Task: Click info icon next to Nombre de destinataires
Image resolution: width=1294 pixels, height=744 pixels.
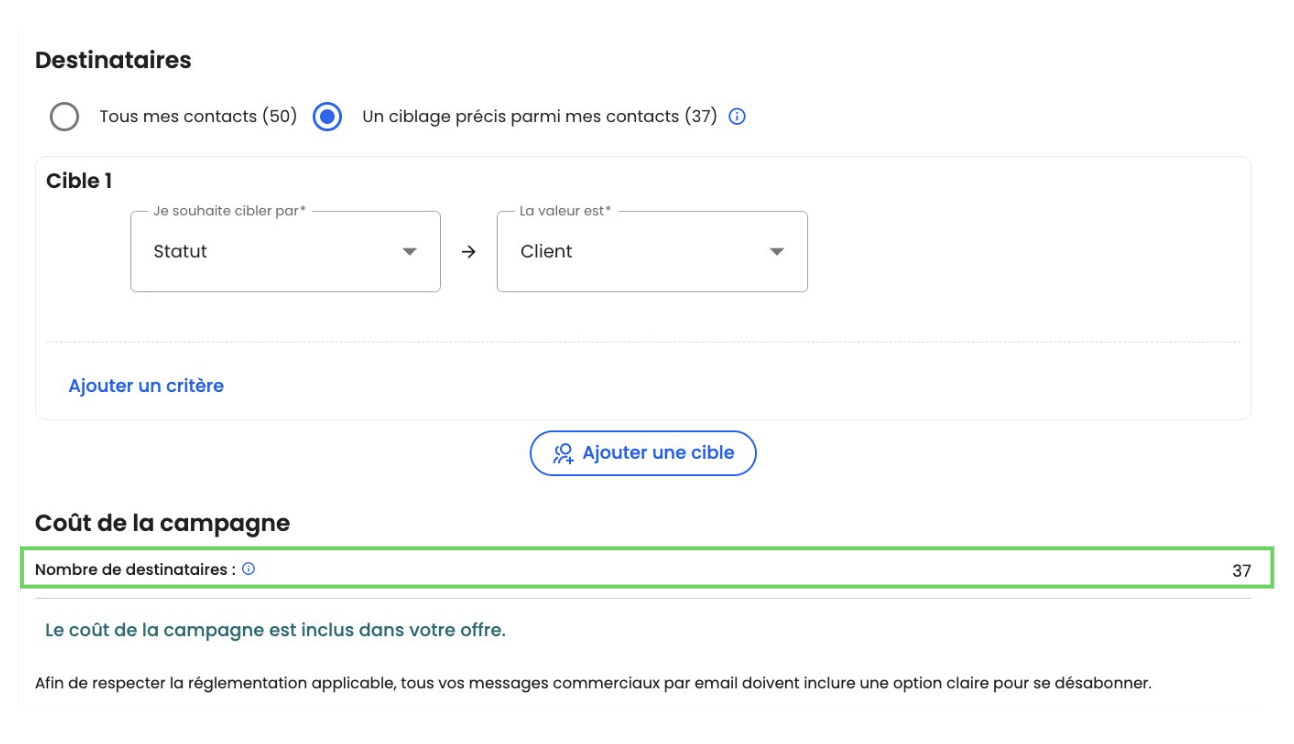Action: [x=248, y=569]
